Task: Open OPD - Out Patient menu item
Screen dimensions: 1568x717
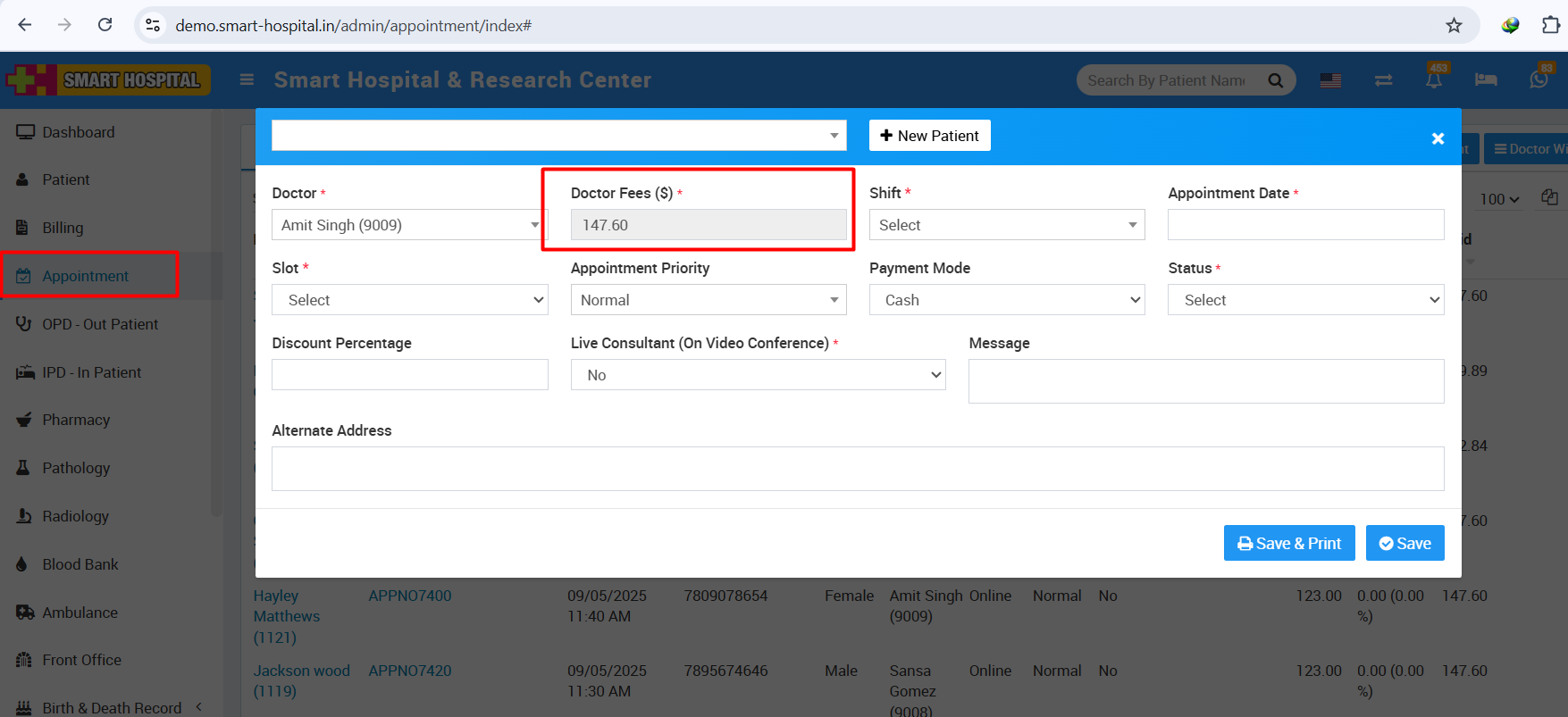Action: coord(100,324)
